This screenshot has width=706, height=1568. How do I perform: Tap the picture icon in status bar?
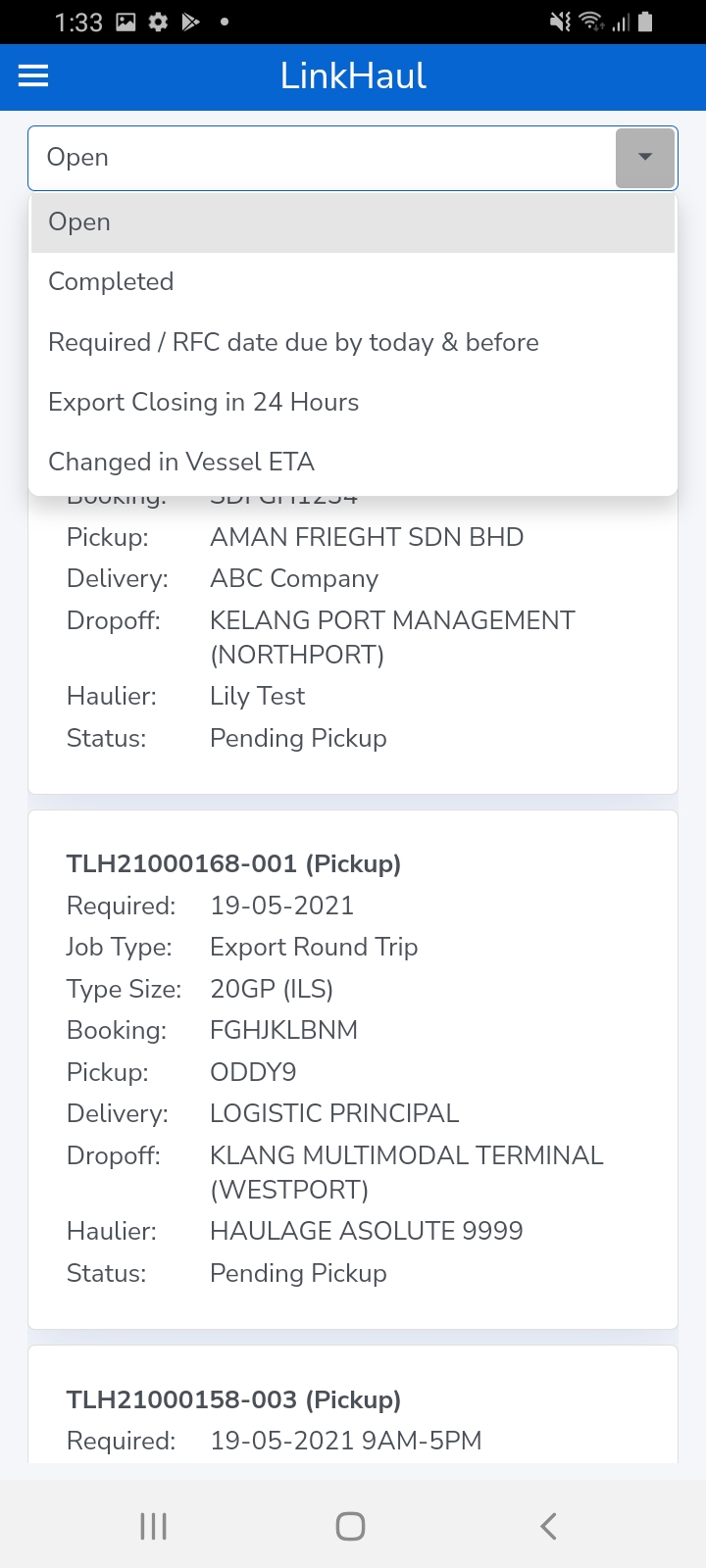point(126,22)
